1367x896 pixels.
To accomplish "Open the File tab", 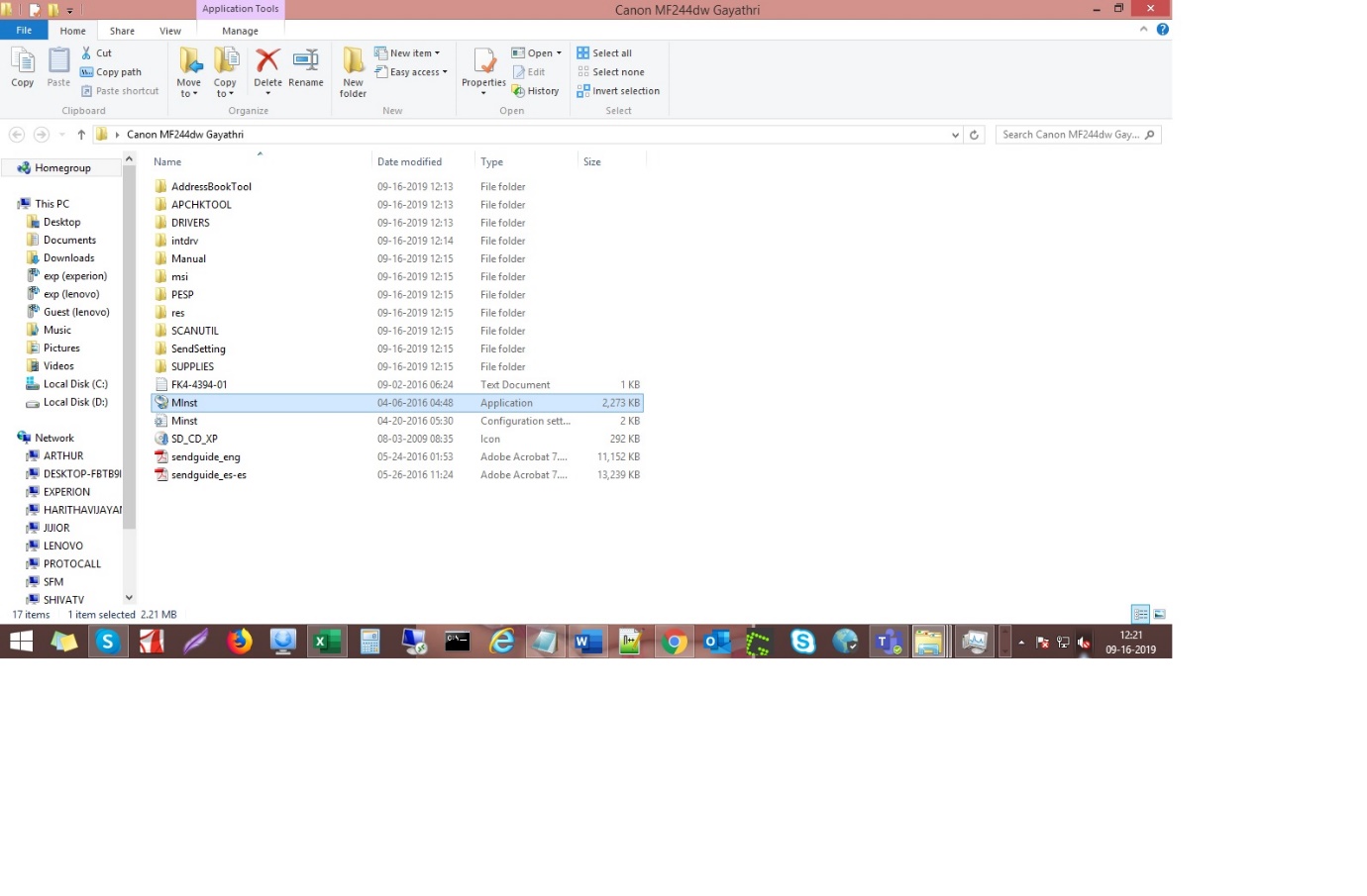I will coord(24,31).
